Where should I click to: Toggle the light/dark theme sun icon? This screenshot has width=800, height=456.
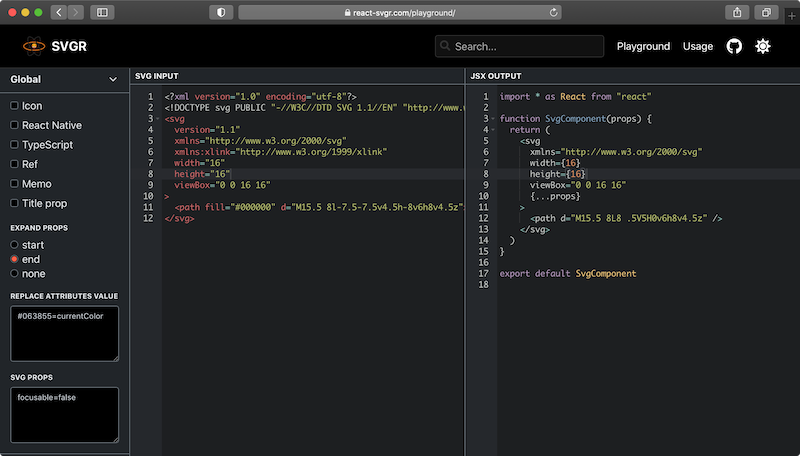click(763, 46)
